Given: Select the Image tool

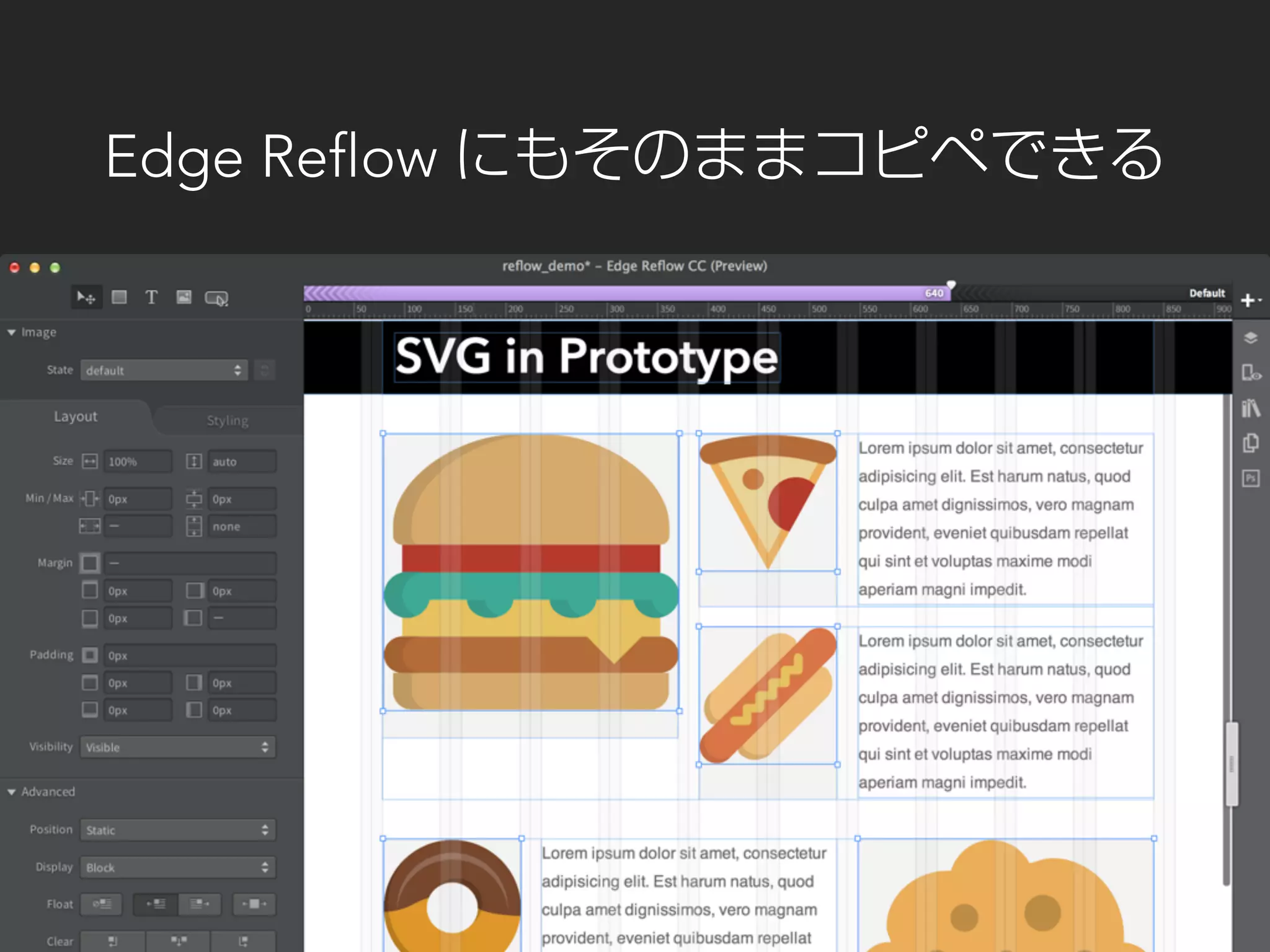Looking at the screenshot, I should (184, 297).
